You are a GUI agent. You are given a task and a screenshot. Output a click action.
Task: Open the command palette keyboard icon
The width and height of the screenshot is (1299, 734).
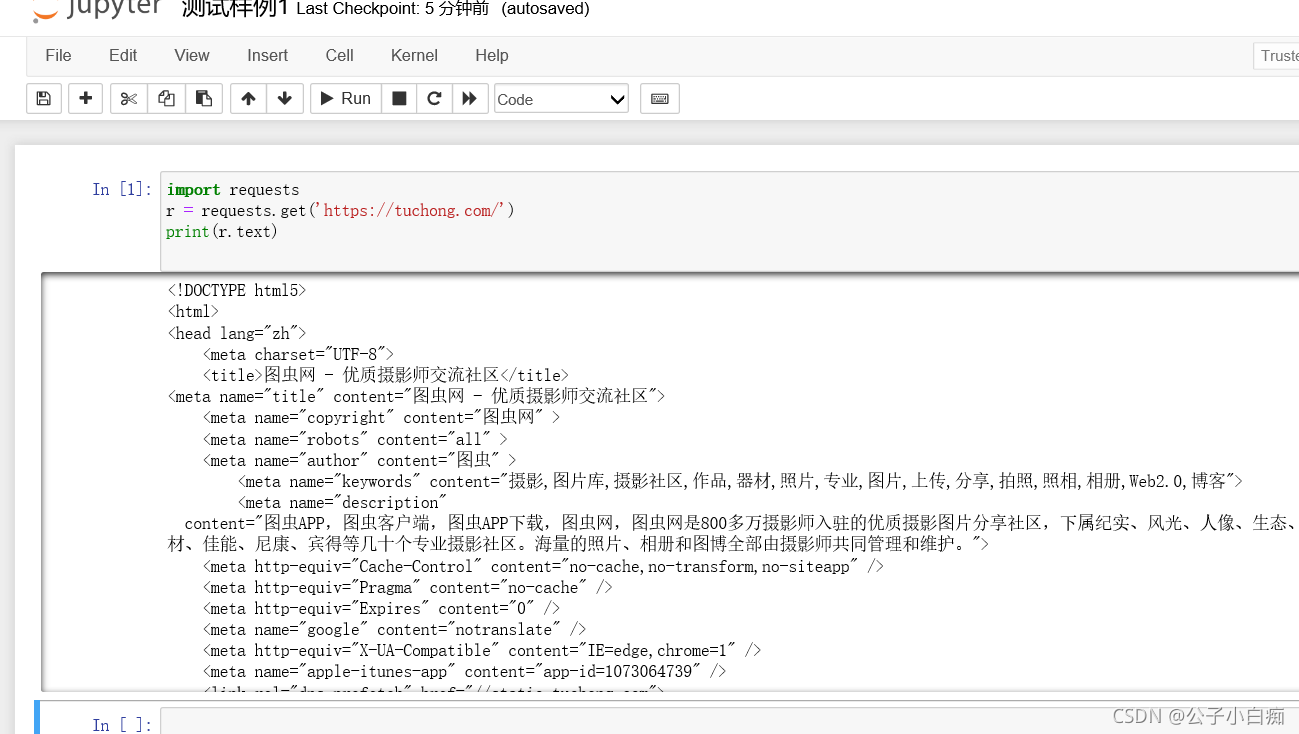(x=660, y=99)
